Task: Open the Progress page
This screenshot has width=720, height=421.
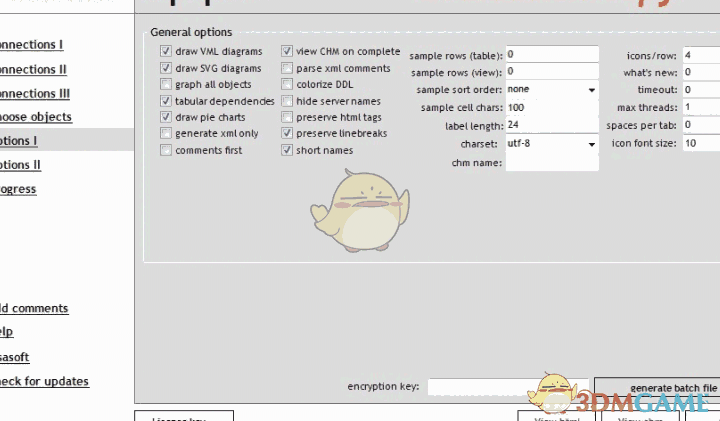Action: coord(18,189)
